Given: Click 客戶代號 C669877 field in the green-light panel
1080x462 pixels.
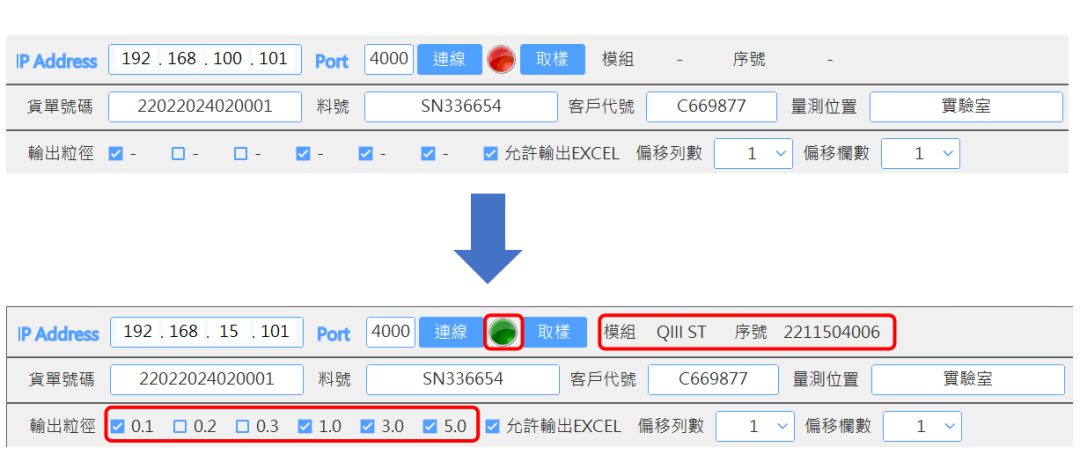Looking at the screenshot, I should tap(713, 379).
